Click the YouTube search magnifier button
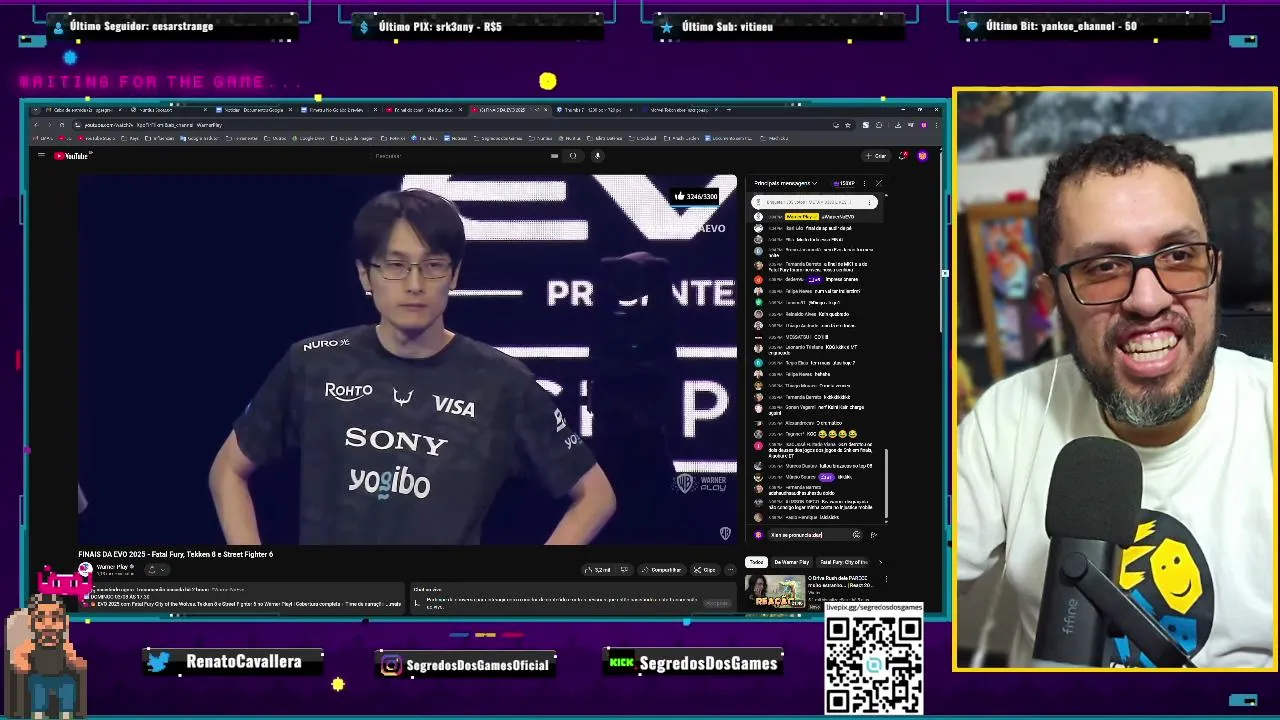 pos(573,155)
